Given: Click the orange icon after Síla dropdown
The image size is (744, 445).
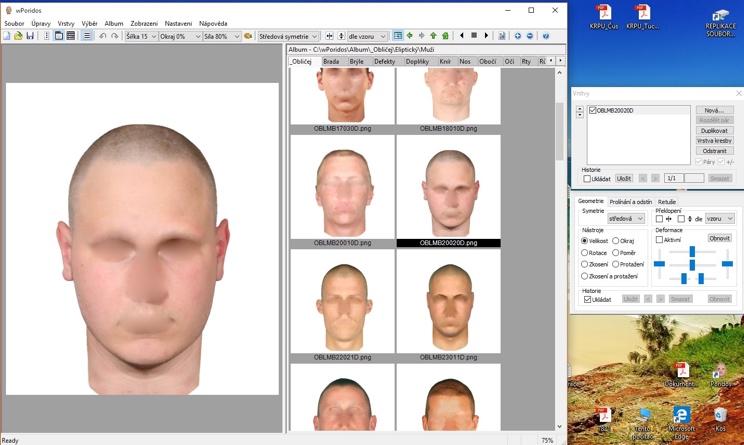Looking at the screenshot, I should (x=248, y=36).
